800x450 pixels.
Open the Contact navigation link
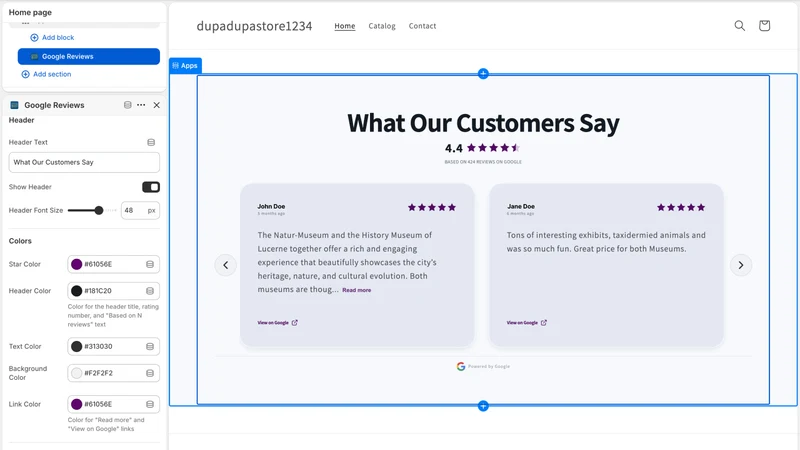point(422,26)
